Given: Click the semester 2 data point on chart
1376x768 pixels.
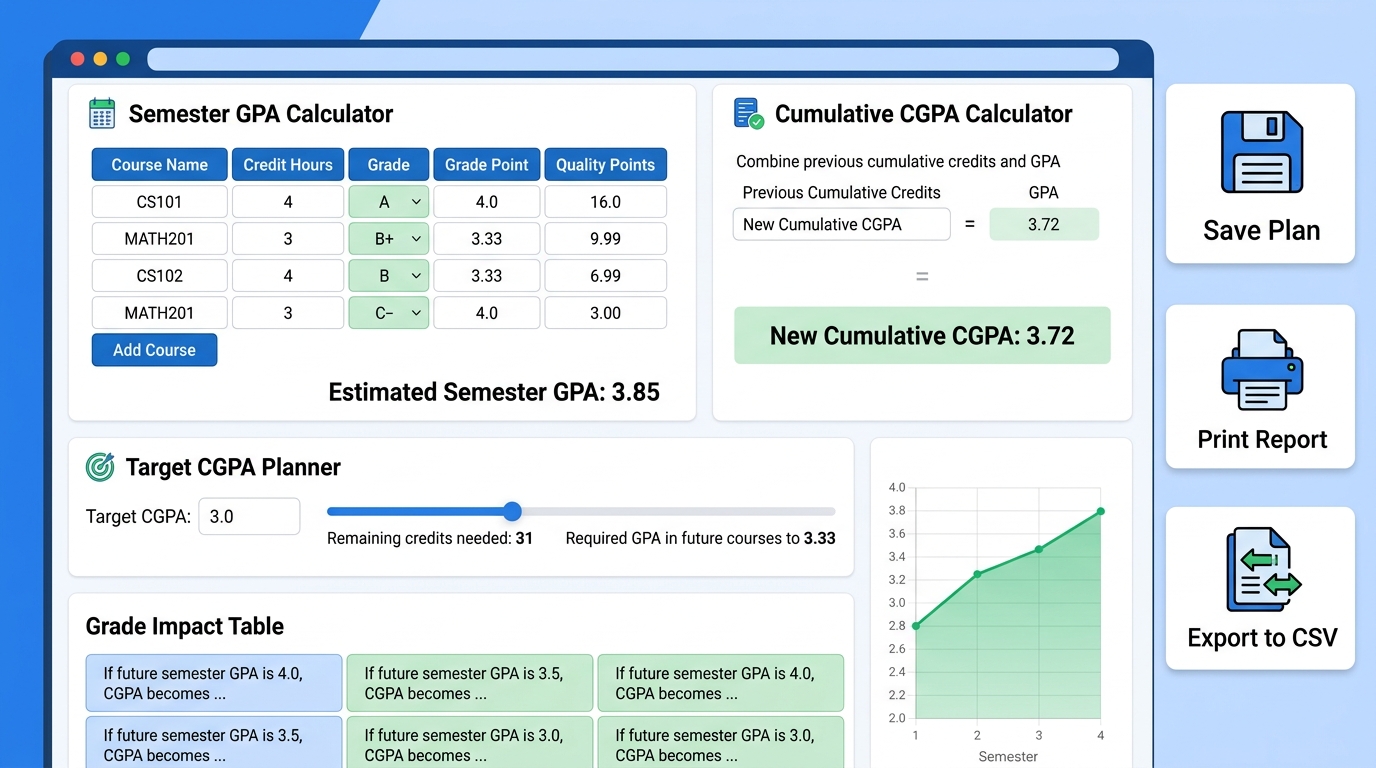Looking at the screenshot, I should (977, 574).
